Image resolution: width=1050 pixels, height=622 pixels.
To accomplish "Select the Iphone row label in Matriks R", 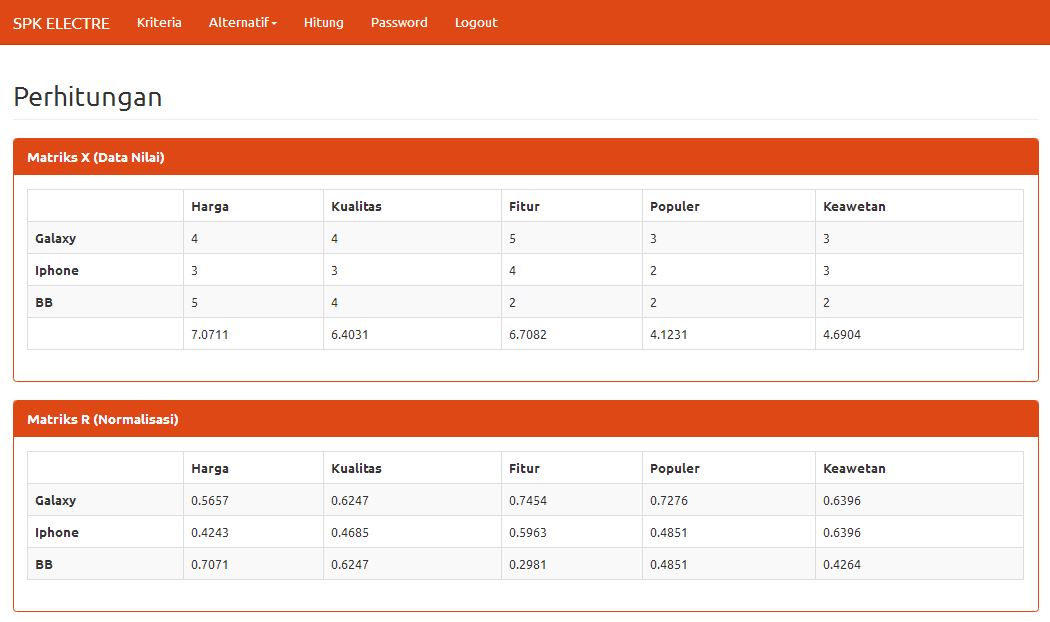I will pos(57,532).
